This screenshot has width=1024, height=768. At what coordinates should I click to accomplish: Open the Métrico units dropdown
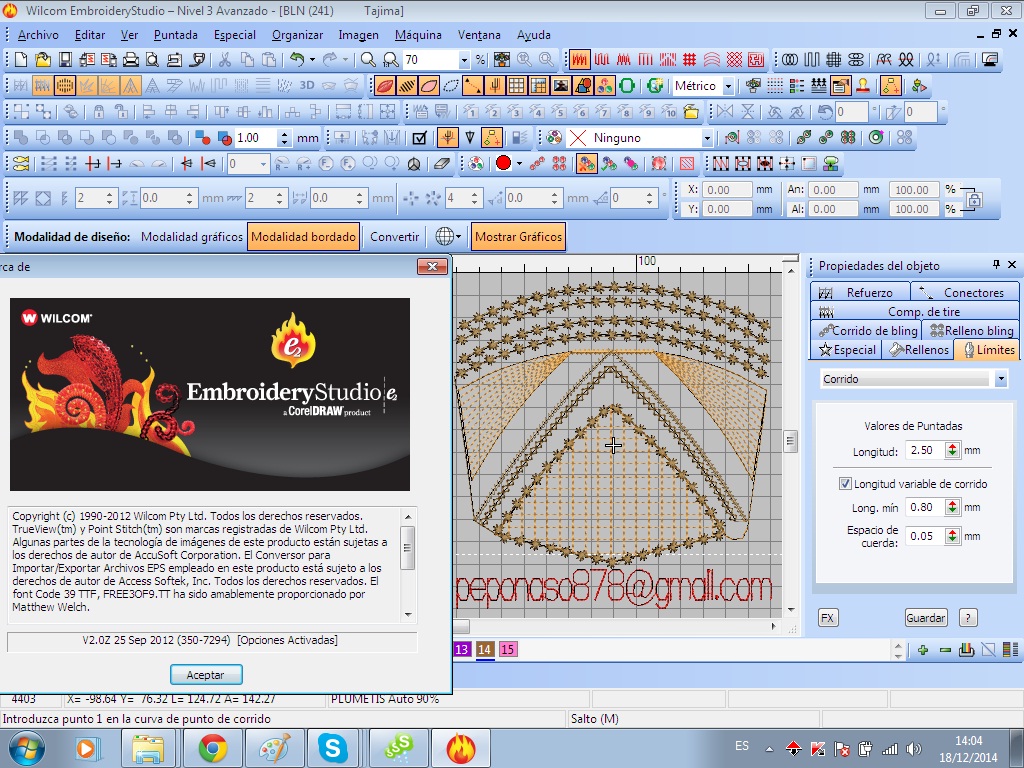pyautogui.click(x=728, y=86)
